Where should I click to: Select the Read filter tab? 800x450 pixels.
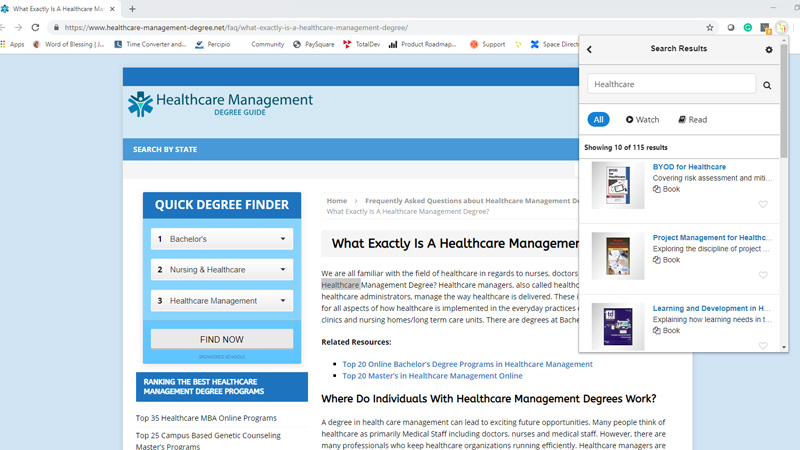[692, 119]
